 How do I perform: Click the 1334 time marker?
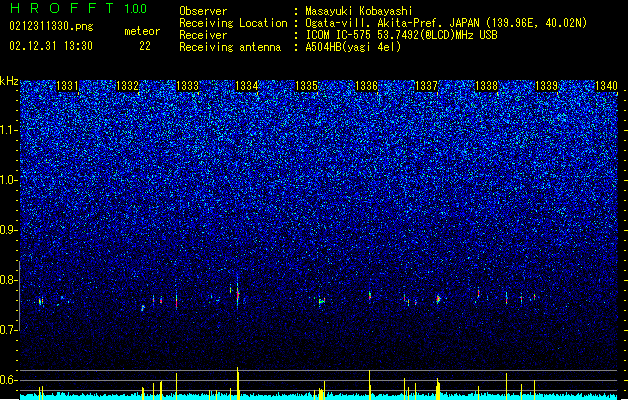247,86
